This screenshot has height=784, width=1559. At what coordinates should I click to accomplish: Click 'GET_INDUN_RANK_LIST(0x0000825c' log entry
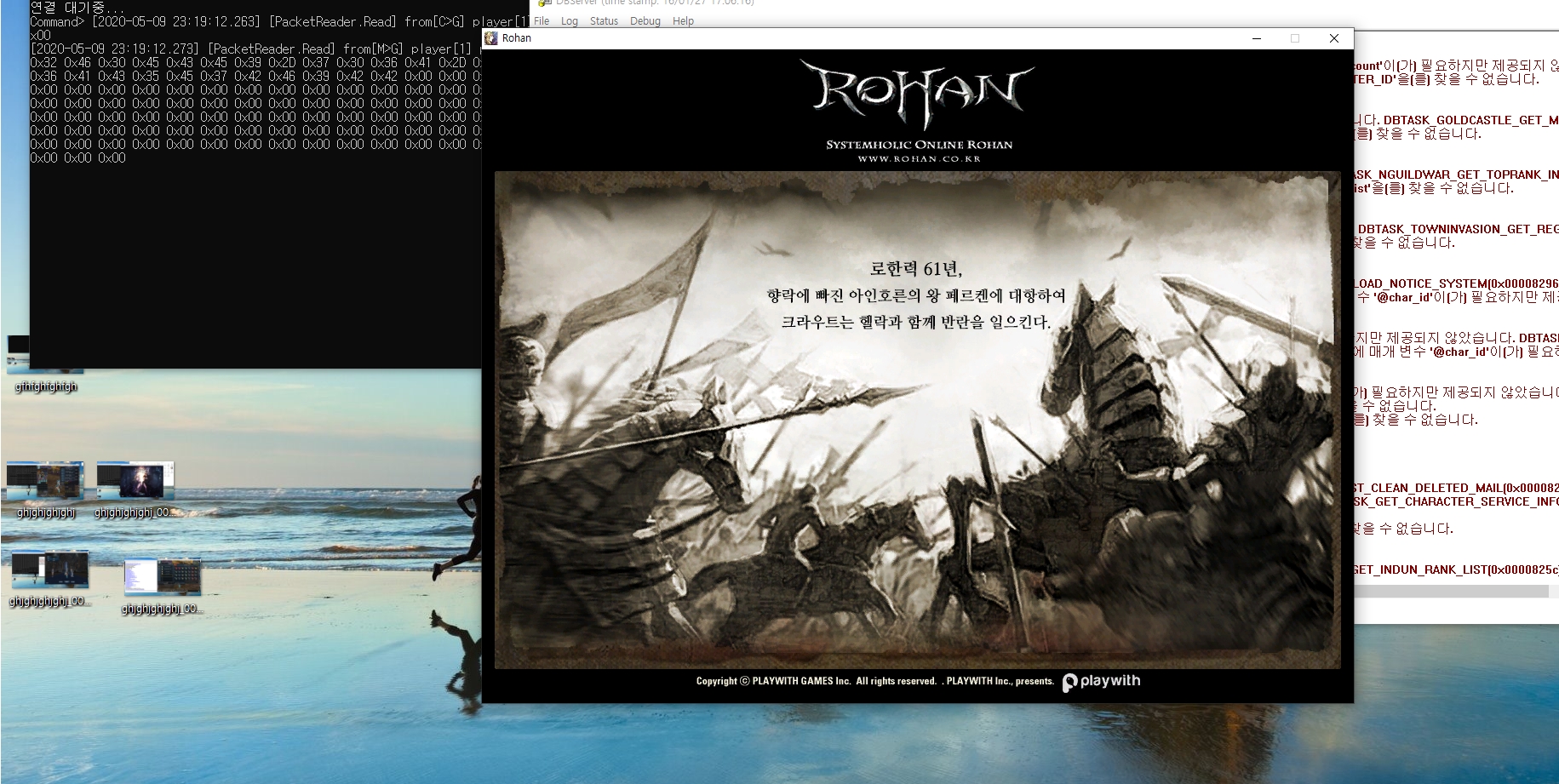pyautogui.click(x=1456, y=569)
